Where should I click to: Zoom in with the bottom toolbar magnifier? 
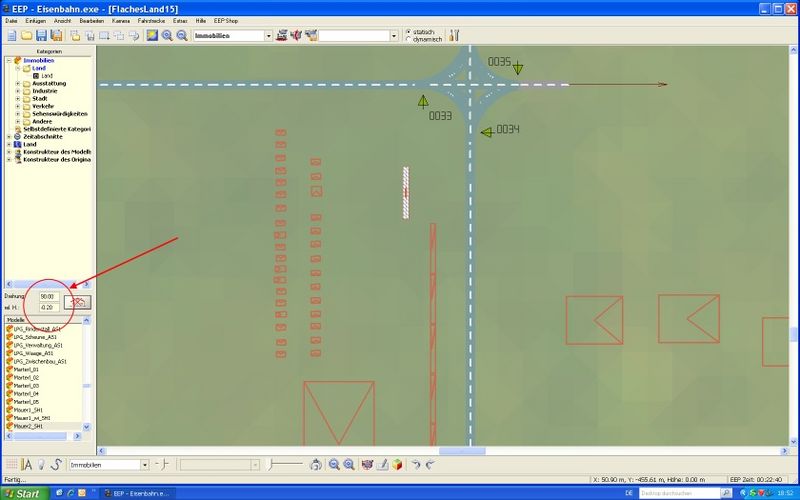click(x=349, y=464)
